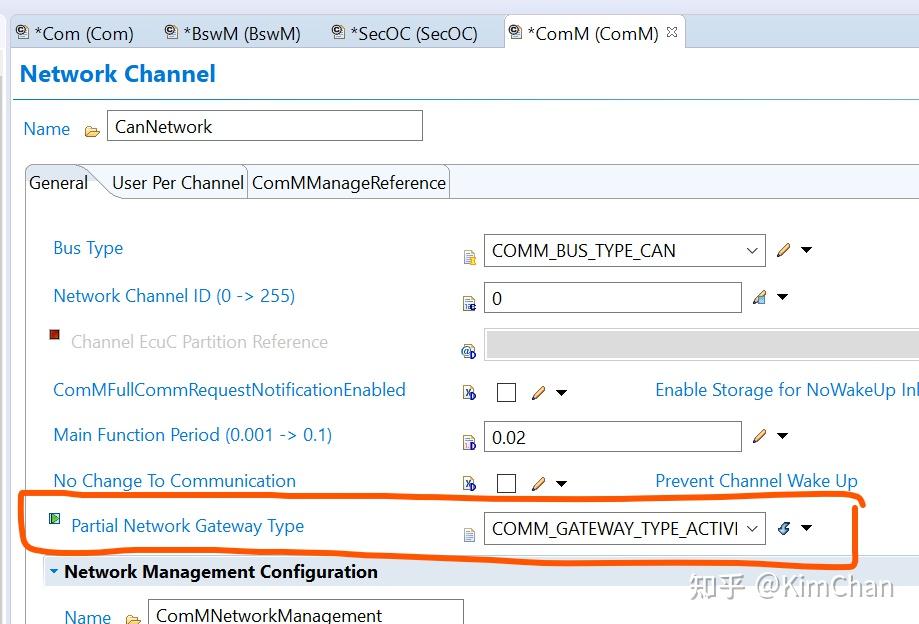The width and height of the screenshot is (919, 624).
Task: Click the green status icon beside Partial Network Gateway Type
Action: tap(55, 518)
